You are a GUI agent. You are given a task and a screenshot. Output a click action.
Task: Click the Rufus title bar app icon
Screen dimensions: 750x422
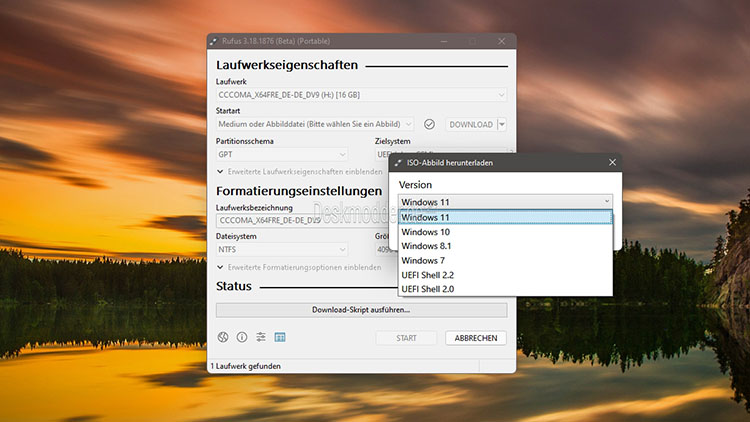click(x=214, y=41)
